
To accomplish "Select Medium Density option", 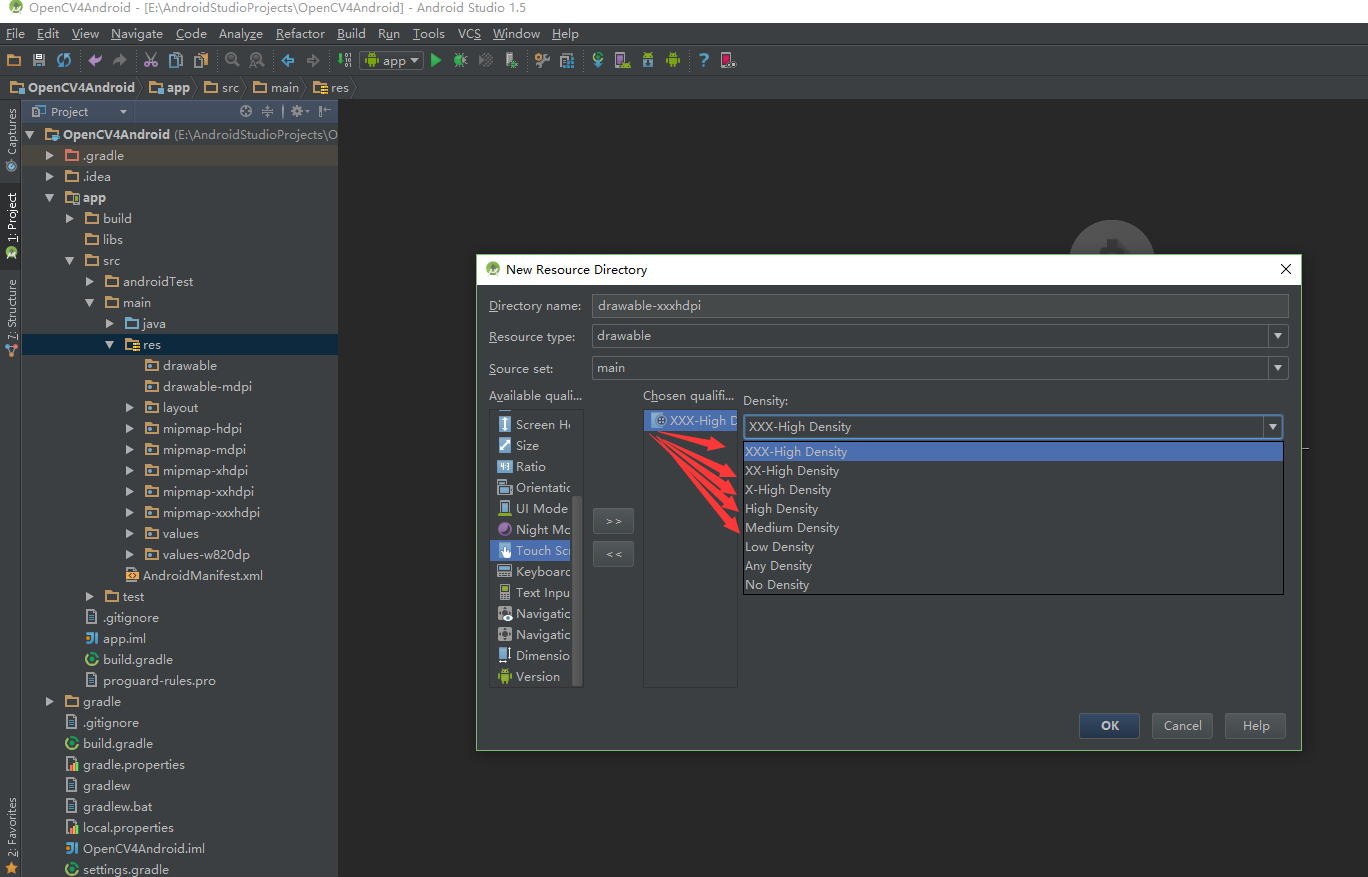I will pyautogui.click(x=1013, y=528).
